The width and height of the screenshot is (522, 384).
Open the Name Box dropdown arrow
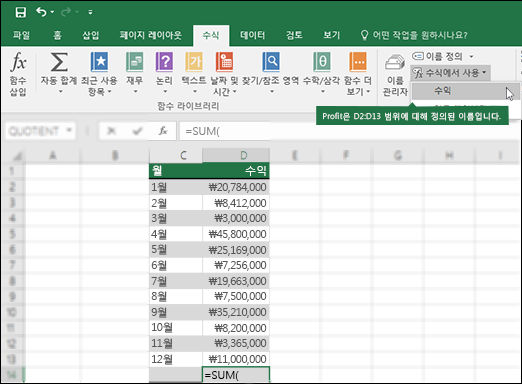tap(69, 130)
